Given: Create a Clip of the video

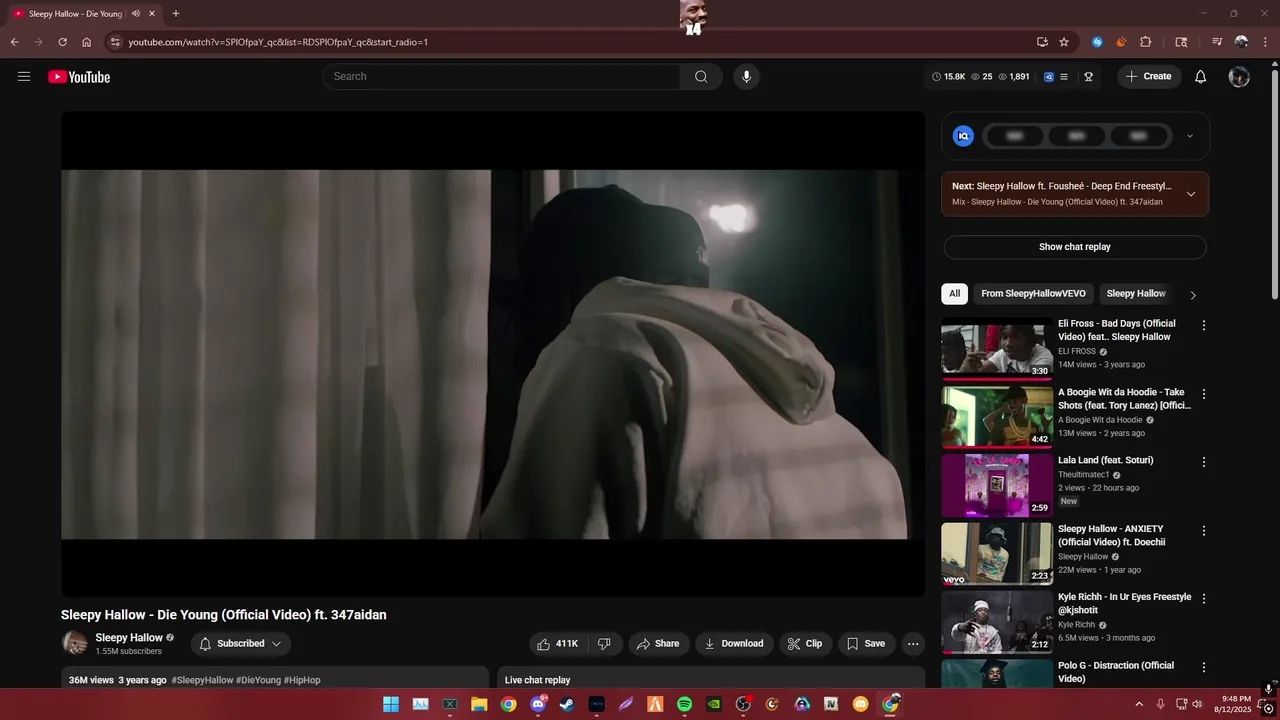Looking at the screenshot, I should 805,644.
